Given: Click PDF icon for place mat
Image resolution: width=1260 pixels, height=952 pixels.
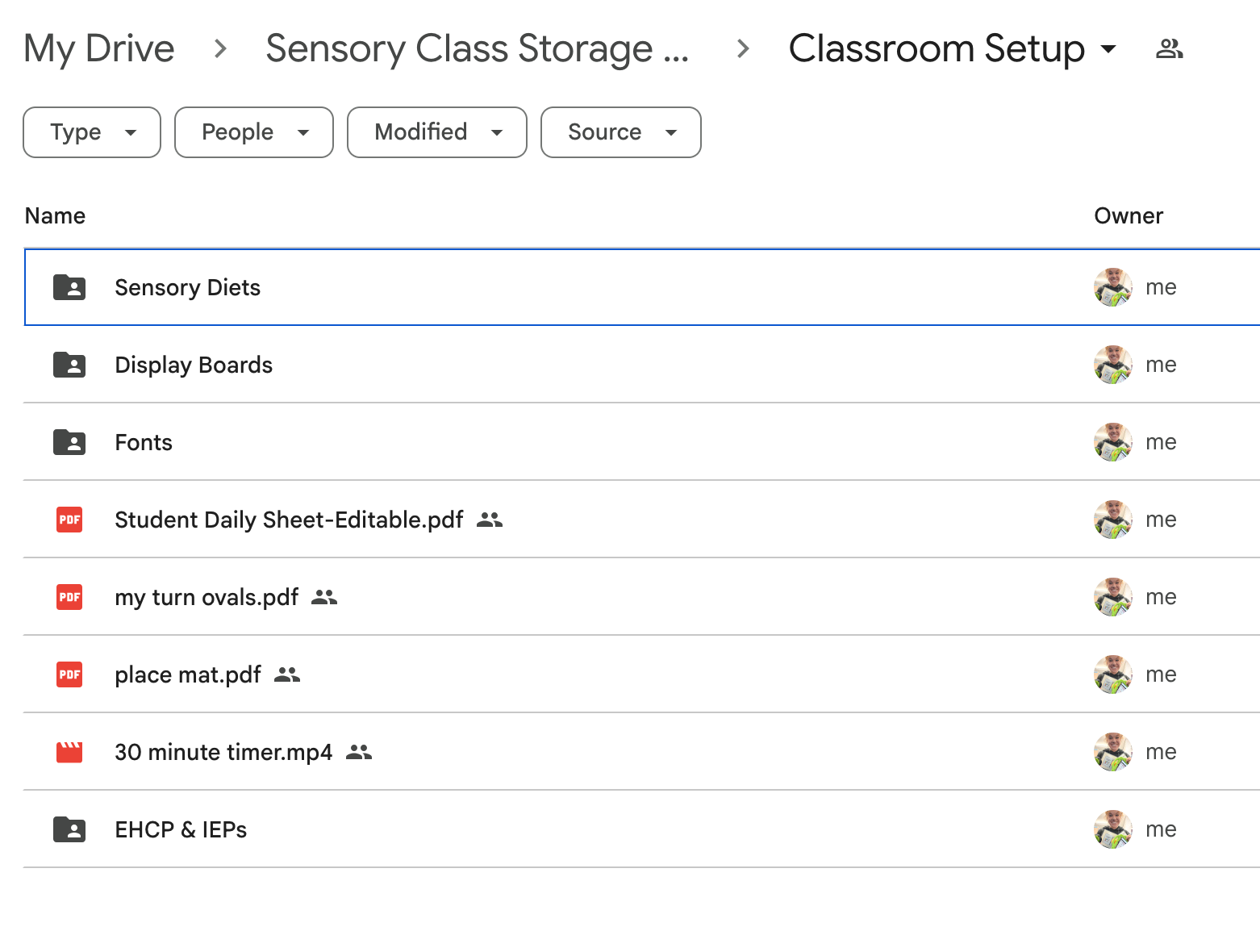Looking at the screenshot, I should point(69,674).
